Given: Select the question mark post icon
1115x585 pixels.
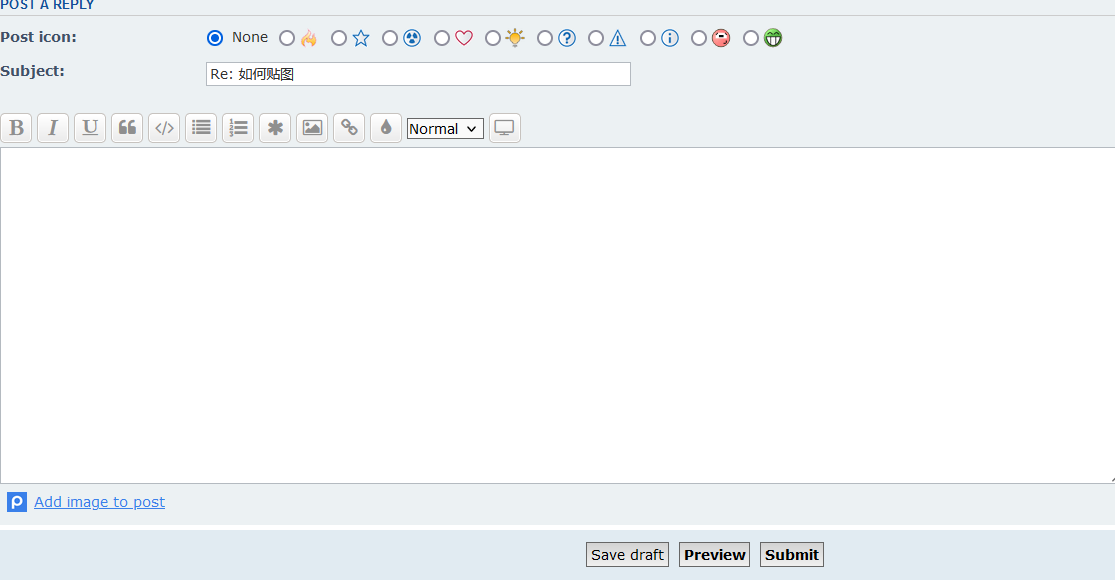Looking at the screenshot, I should point(545,38).
